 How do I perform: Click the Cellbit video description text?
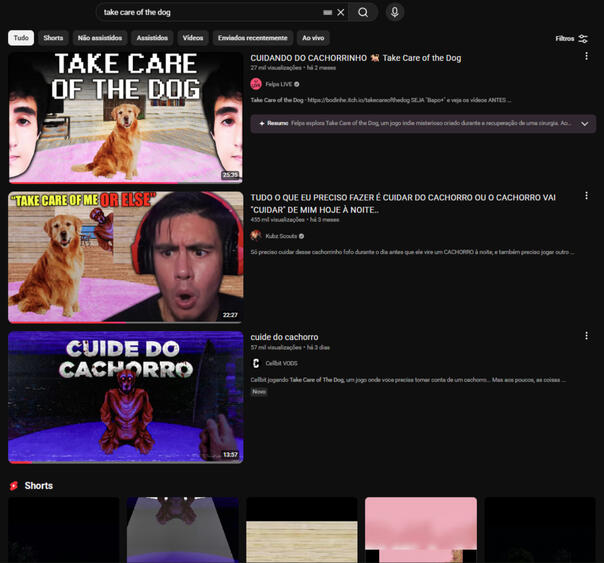click(x=408, y=380)
